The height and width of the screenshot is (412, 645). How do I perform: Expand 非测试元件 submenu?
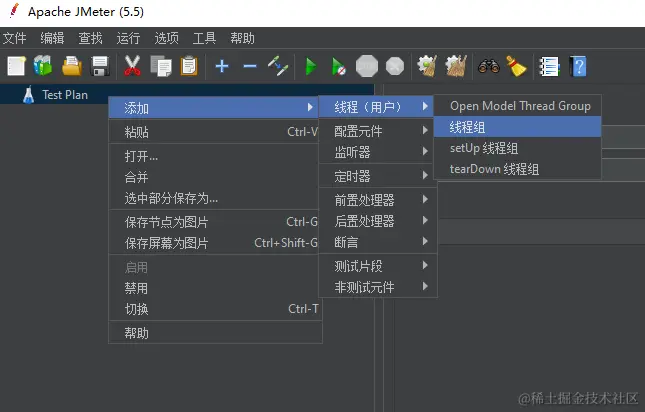376,287
